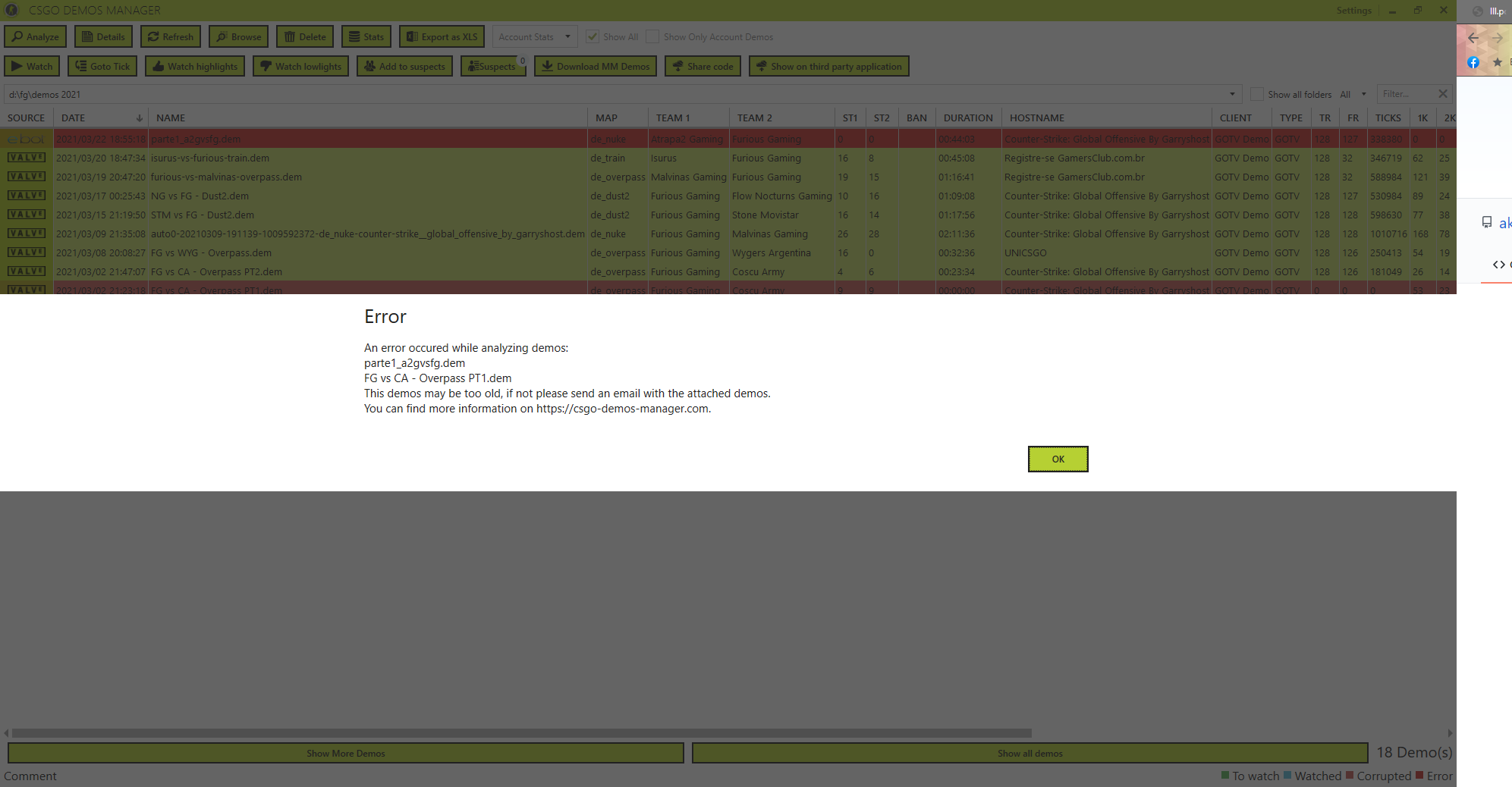This screenshot has width=1512, height=787.
Task: Type in the Filter search field
Action: (1407, 94)
